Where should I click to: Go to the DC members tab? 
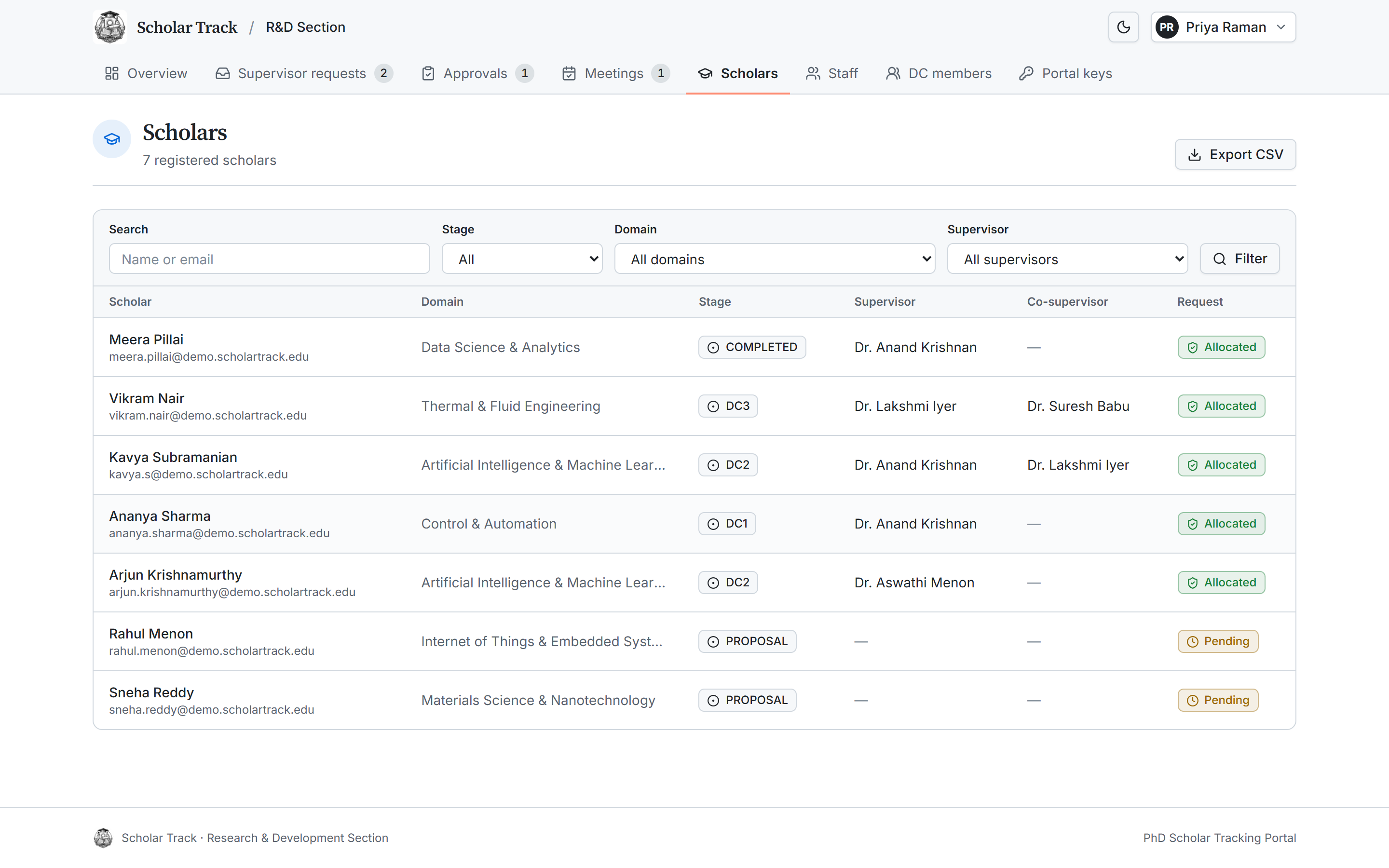pyautogui.click(x=939, y=73)
